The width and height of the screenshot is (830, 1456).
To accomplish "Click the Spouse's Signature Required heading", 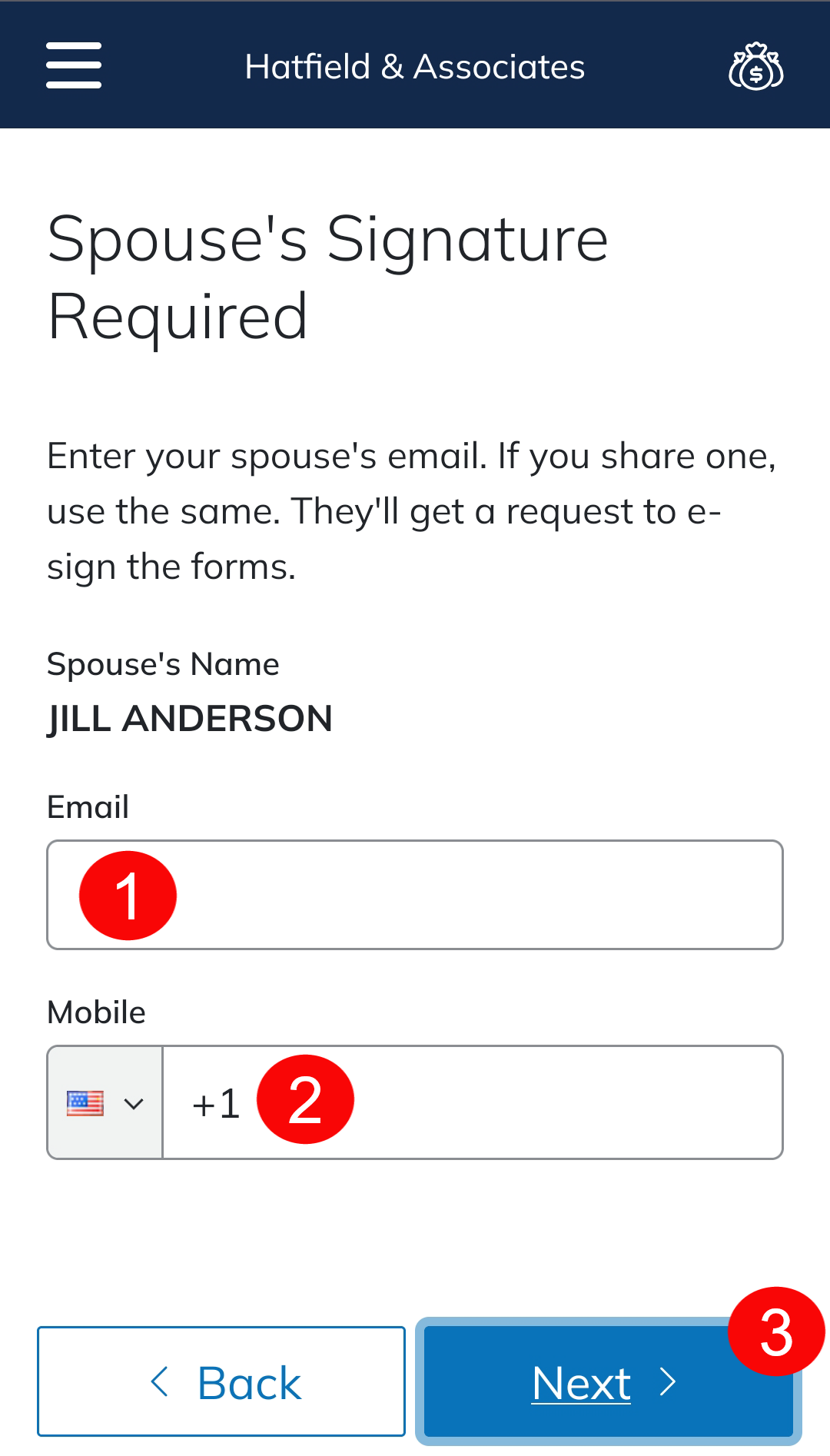I will pyautogui.click(x=328, y=277).
